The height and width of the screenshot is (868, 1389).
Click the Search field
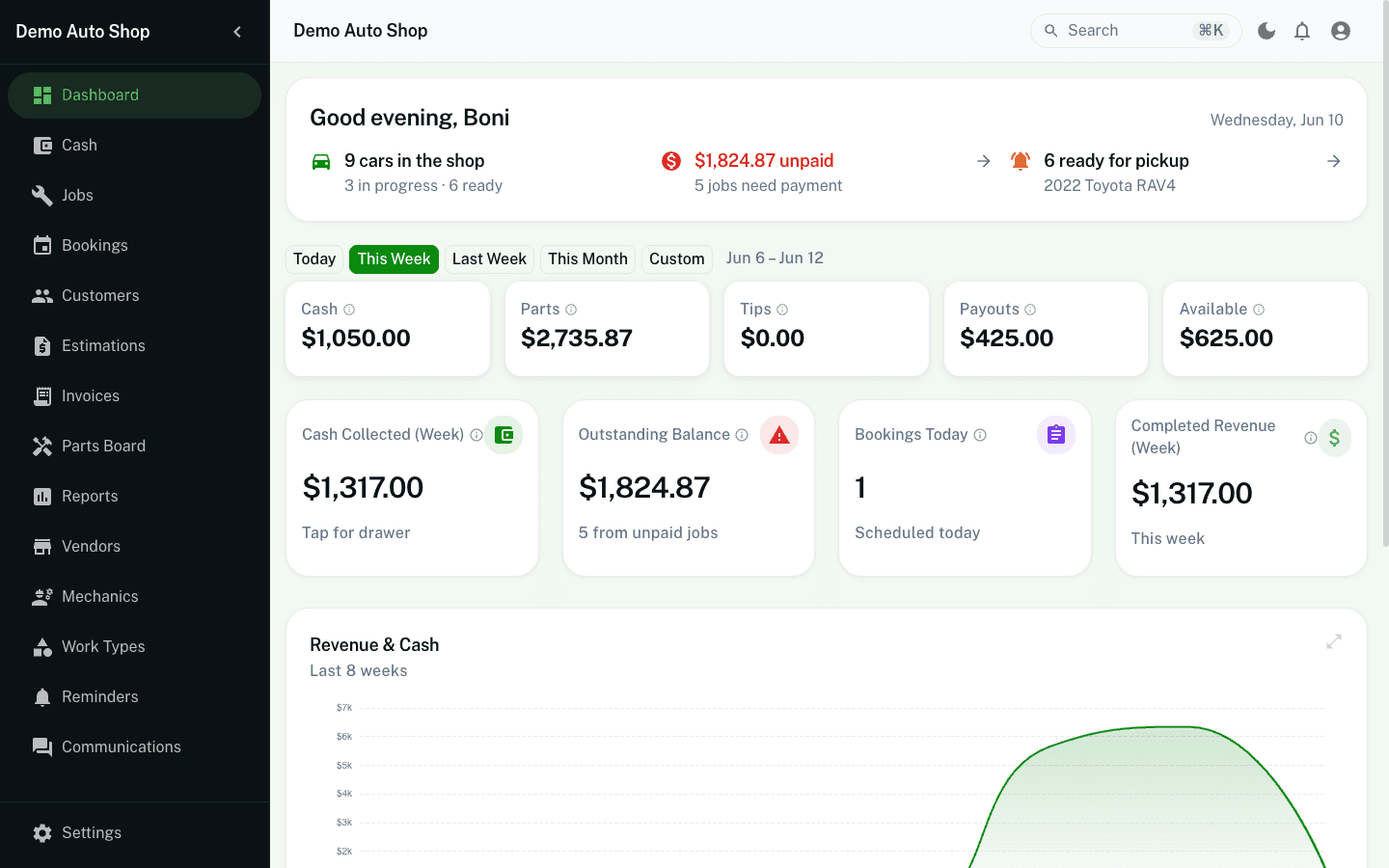click(x=1135, y=31)
